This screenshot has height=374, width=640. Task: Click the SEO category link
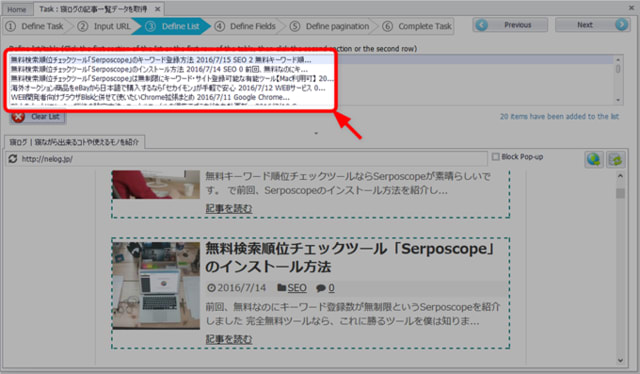pyautogui.click(x=297, y=288)
